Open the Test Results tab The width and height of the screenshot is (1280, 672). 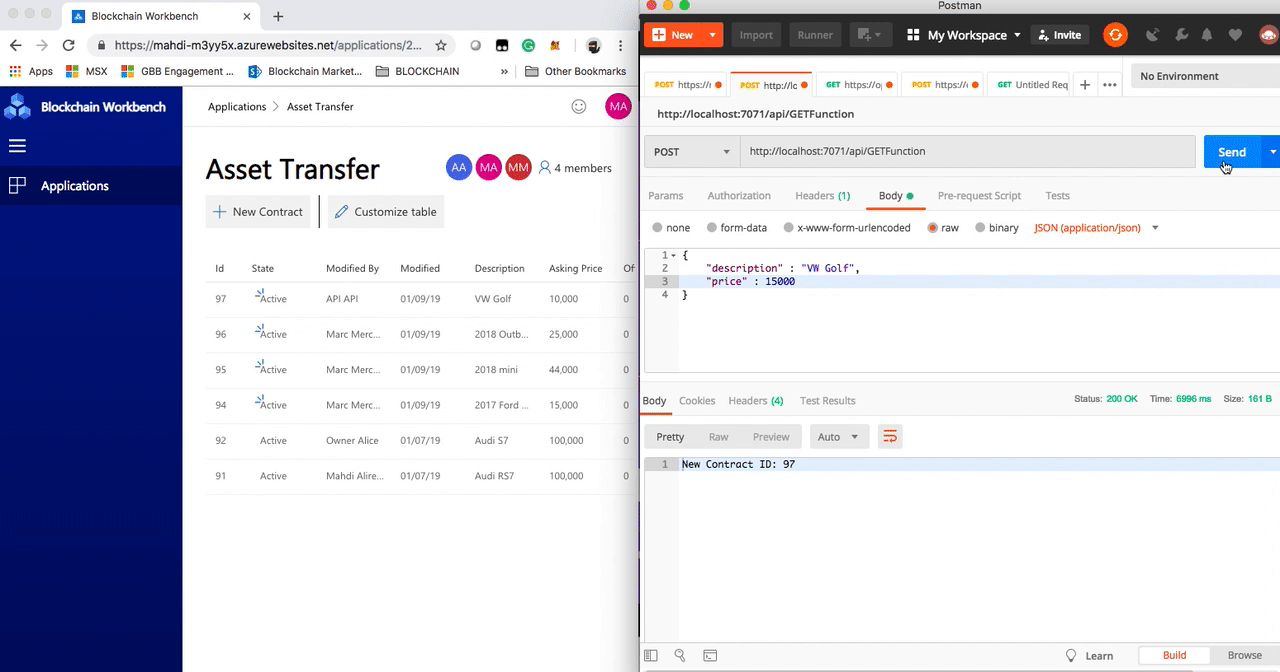click(828, 401)
